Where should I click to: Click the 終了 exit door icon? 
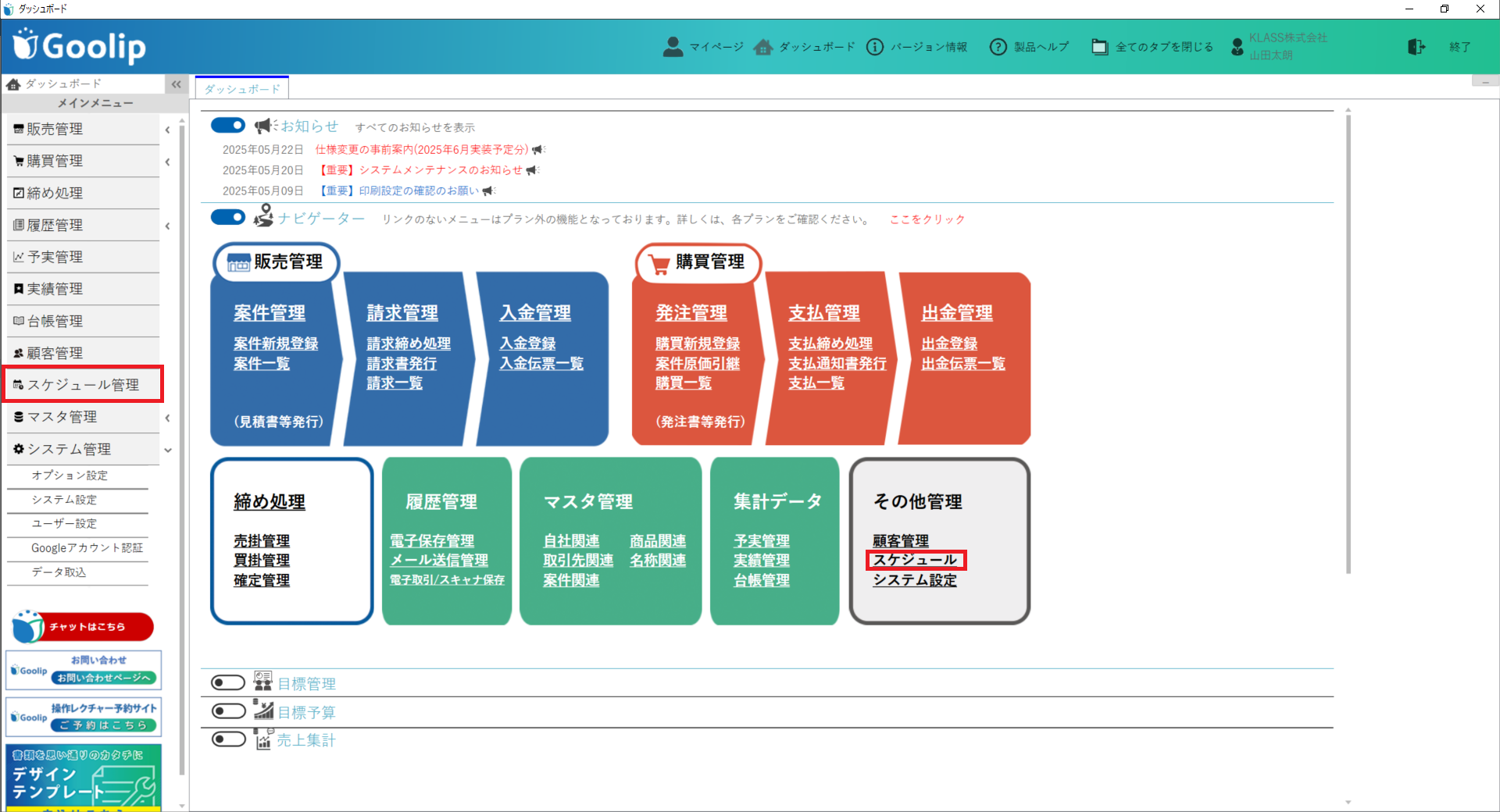(1416, 47)
